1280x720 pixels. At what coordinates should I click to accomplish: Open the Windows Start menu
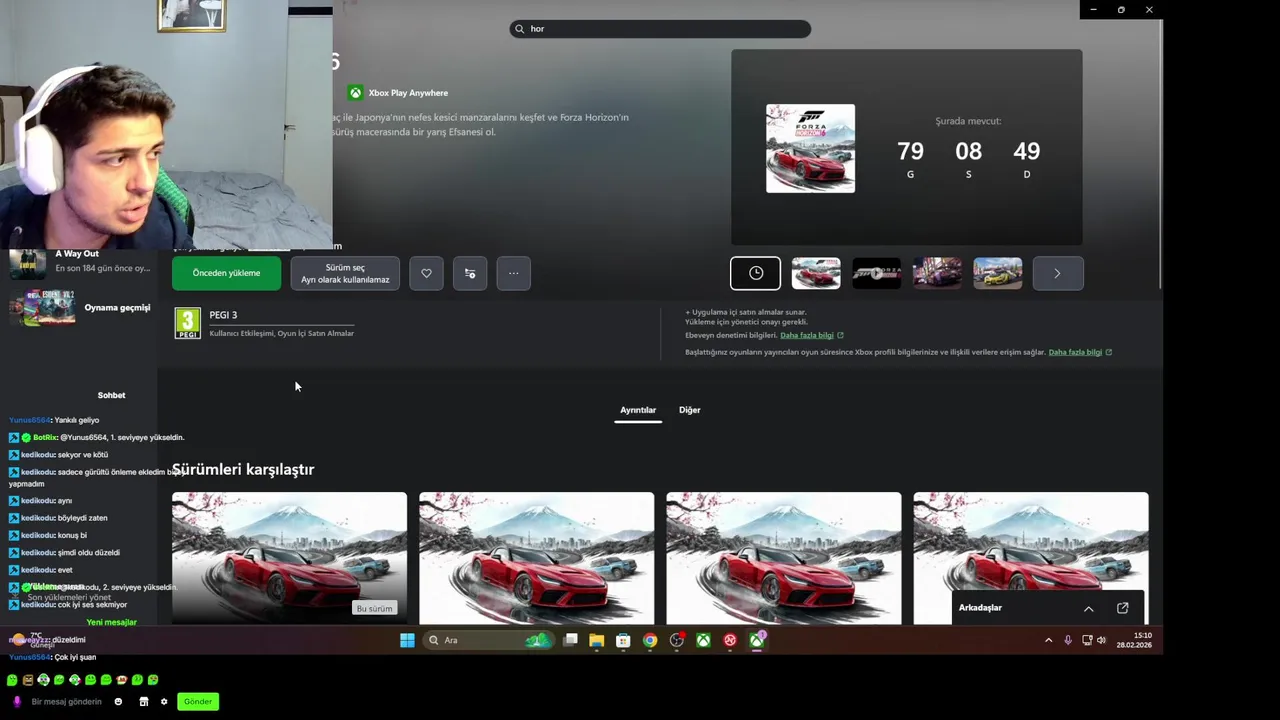point(407,640)
